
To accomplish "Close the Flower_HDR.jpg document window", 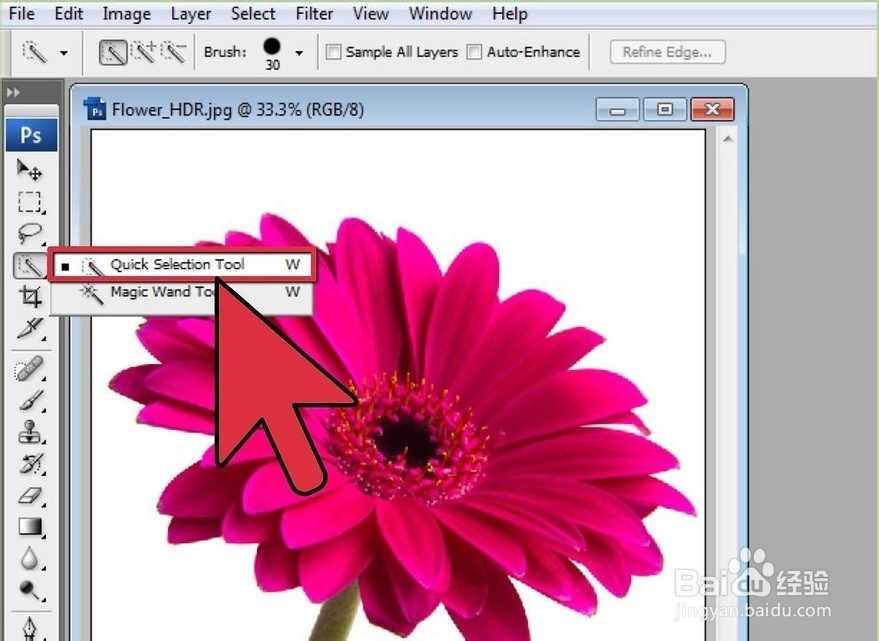I will pos(713,109).
